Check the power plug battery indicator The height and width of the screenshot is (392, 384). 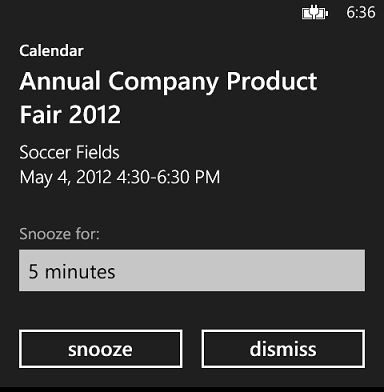[x=315, y=13]
